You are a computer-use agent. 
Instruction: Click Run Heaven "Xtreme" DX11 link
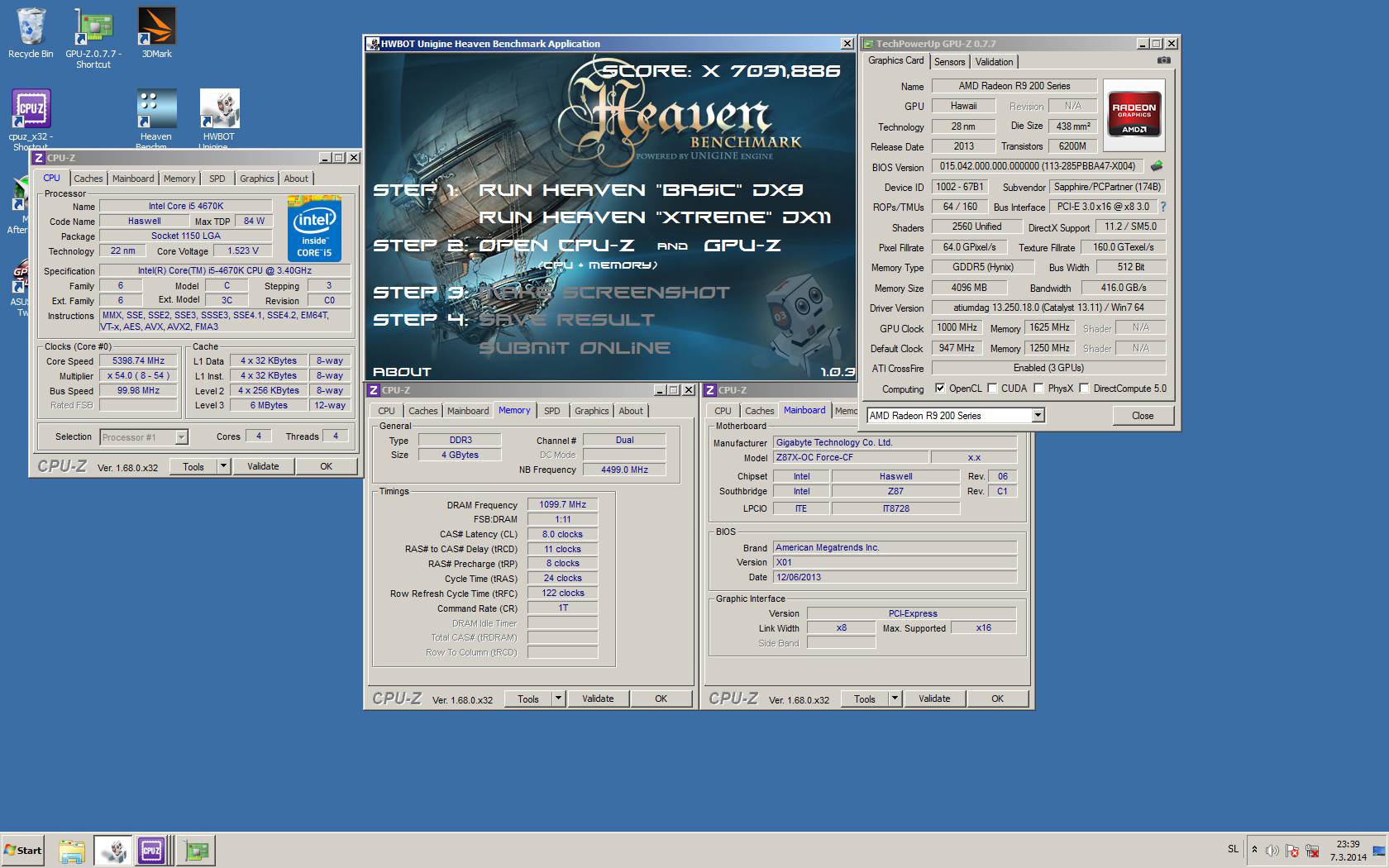coord(655,217)
